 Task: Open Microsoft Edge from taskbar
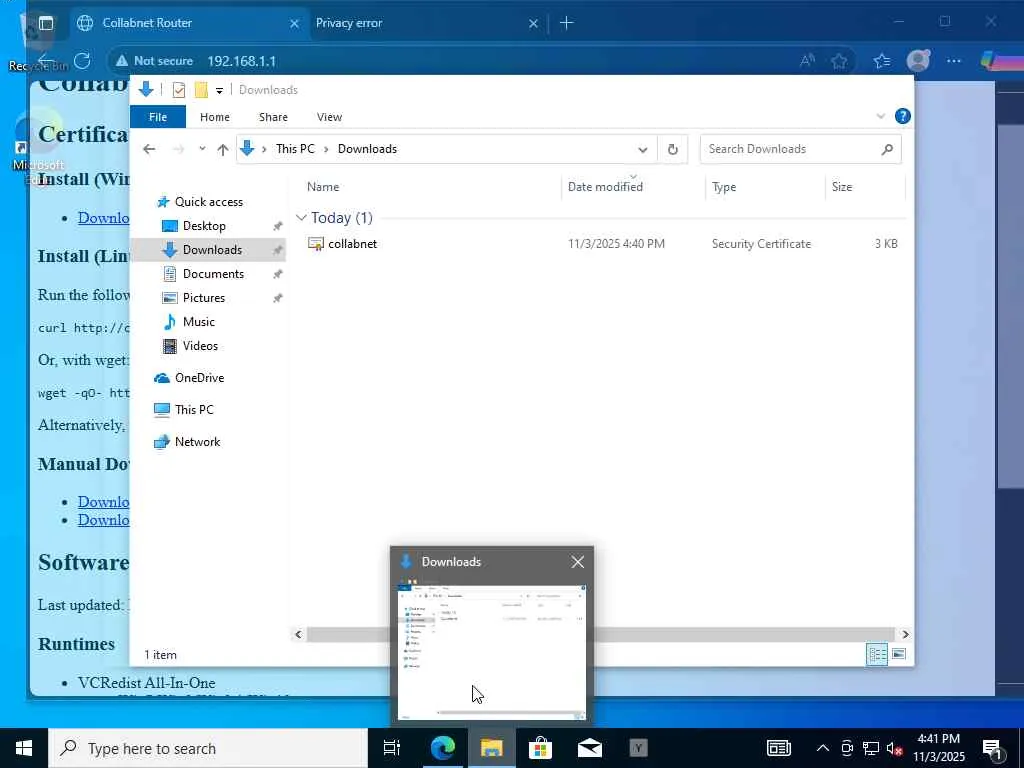[x=442, y=748]
